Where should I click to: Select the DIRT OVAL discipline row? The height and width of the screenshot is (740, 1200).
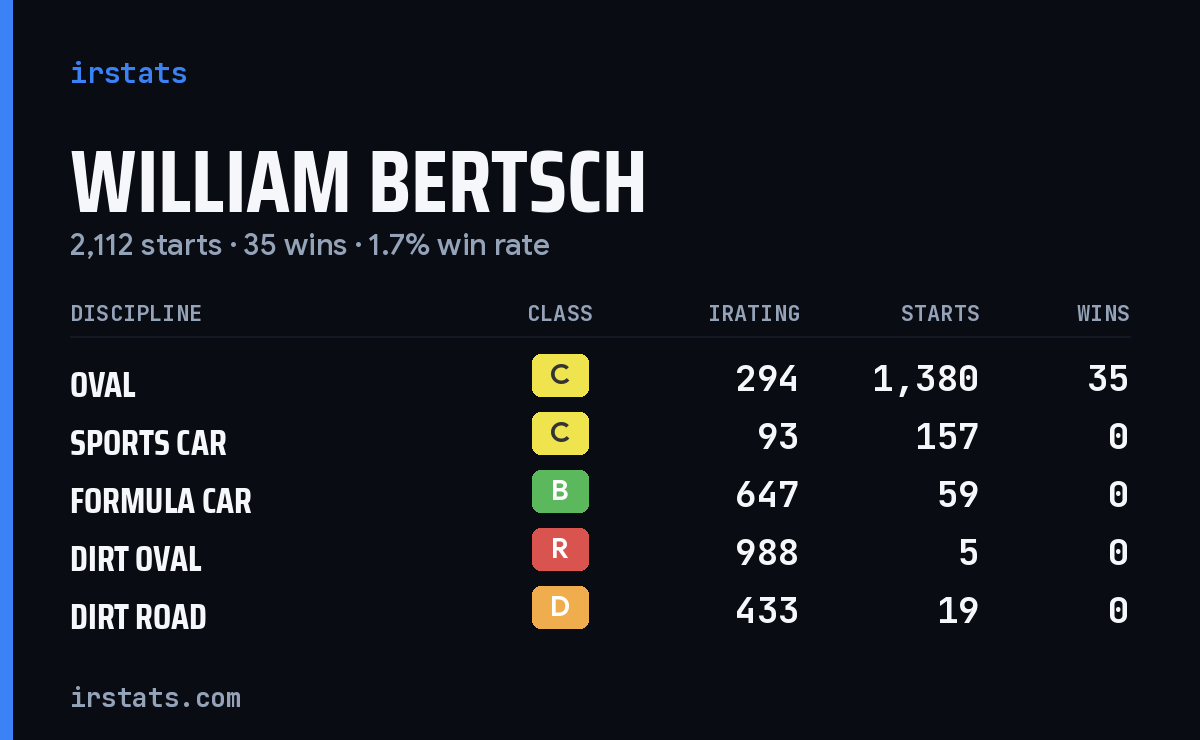point(600,553)
